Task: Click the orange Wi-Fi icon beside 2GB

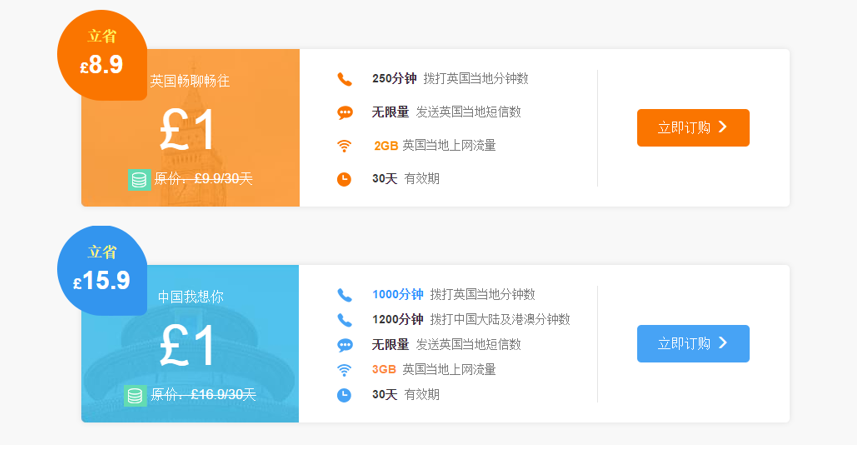Action: tap(344, 146)
